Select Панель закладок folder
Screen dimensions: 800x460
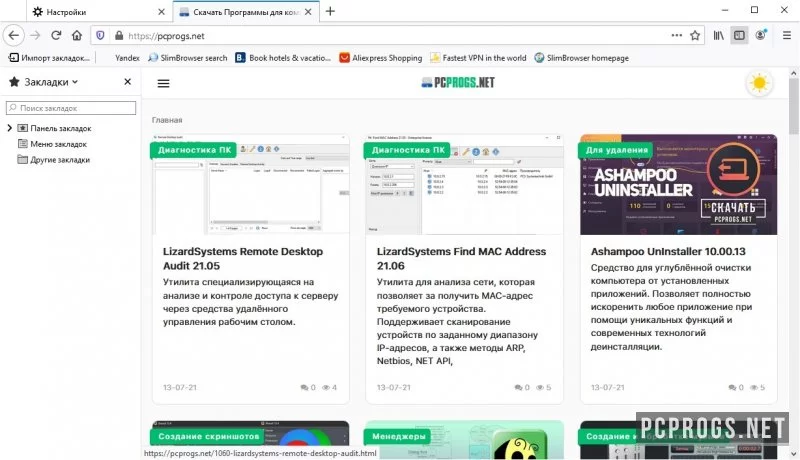click(55, 129)
